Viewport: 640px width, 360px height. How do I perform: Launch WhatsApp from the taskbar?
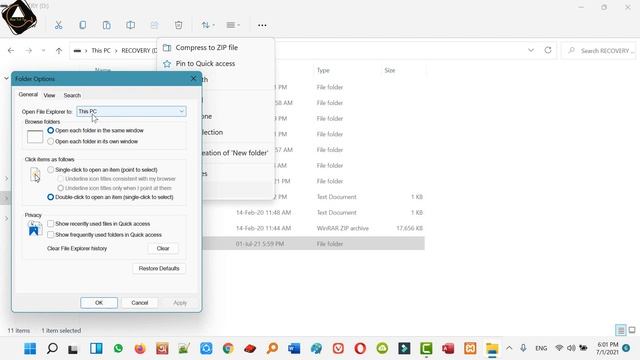(118, 349)
